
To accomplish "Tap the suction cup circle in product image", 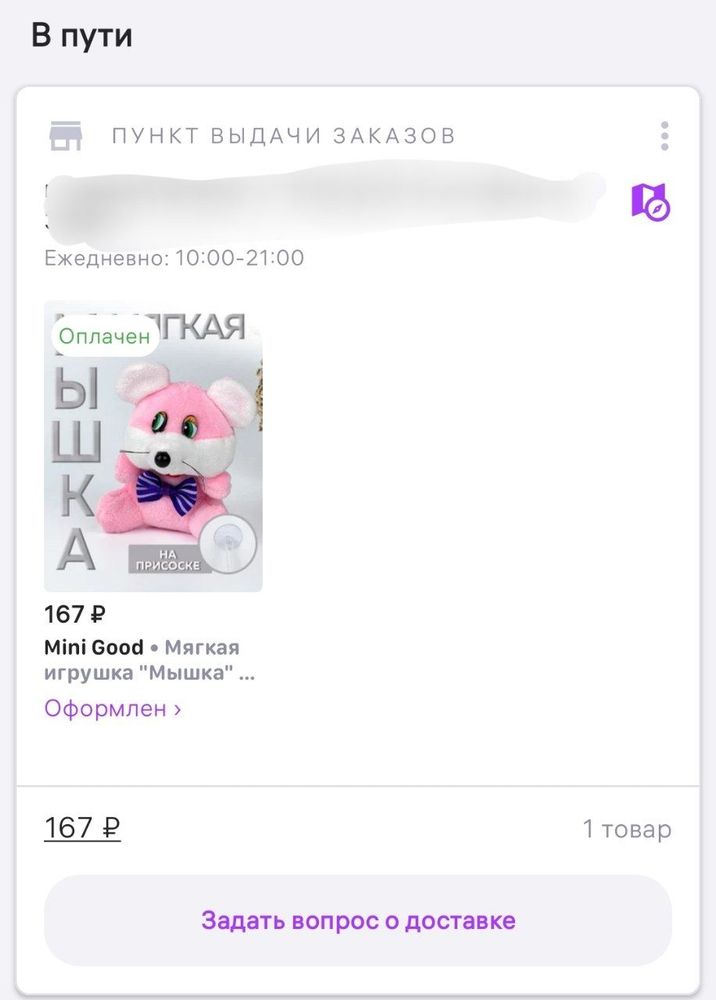I will click(x=228, y=544).
